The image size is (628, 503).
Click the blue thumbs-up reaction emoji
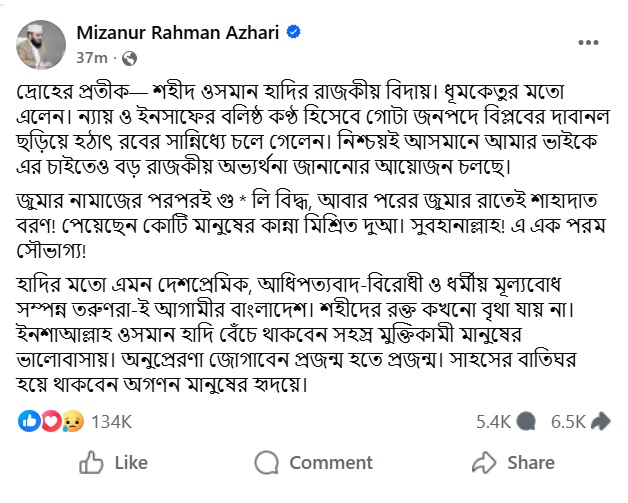pos(29,421)
